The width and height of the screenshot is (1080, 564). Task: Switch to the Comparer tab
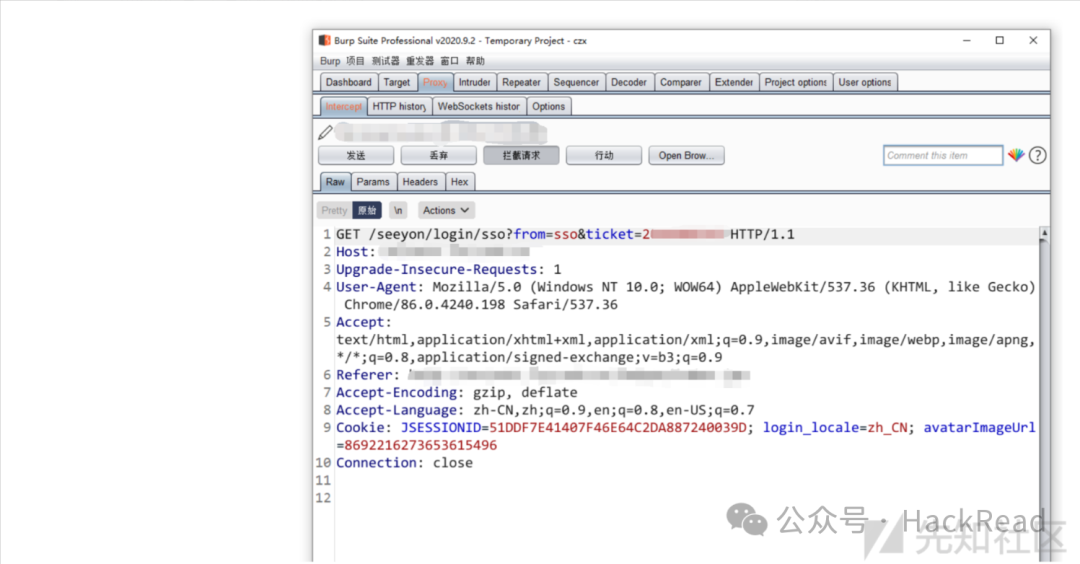(681, 82)
